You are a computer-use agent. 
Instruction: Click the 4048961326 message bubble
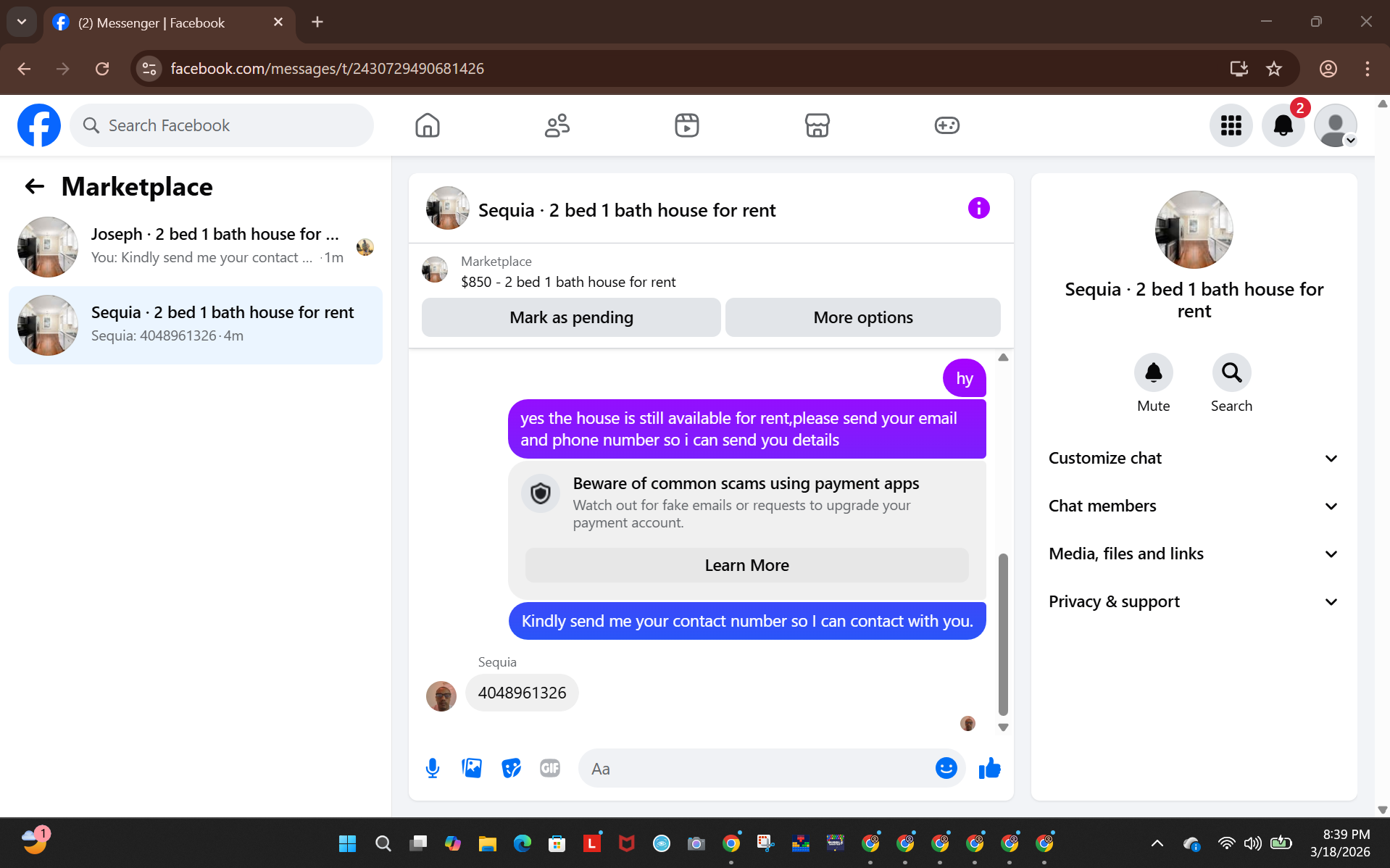pos(522,693)
